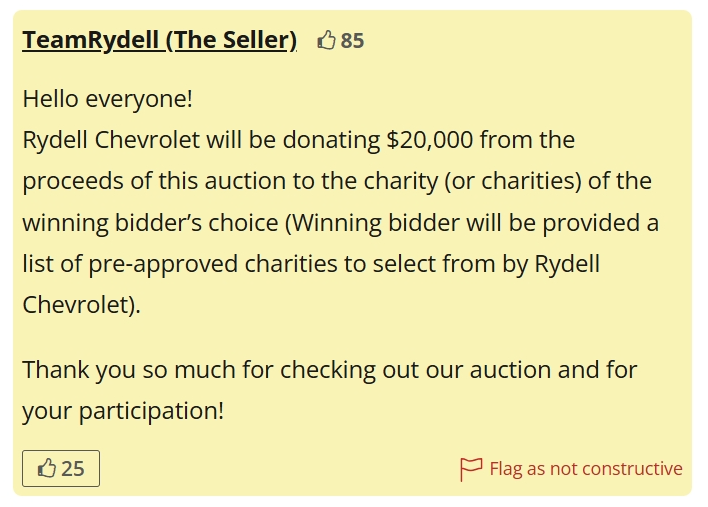Click the "Chevrolet)." word ending the paragraph
Image resolution: width=708 pixels, height=507 pixels.
(x=82, y=304)
